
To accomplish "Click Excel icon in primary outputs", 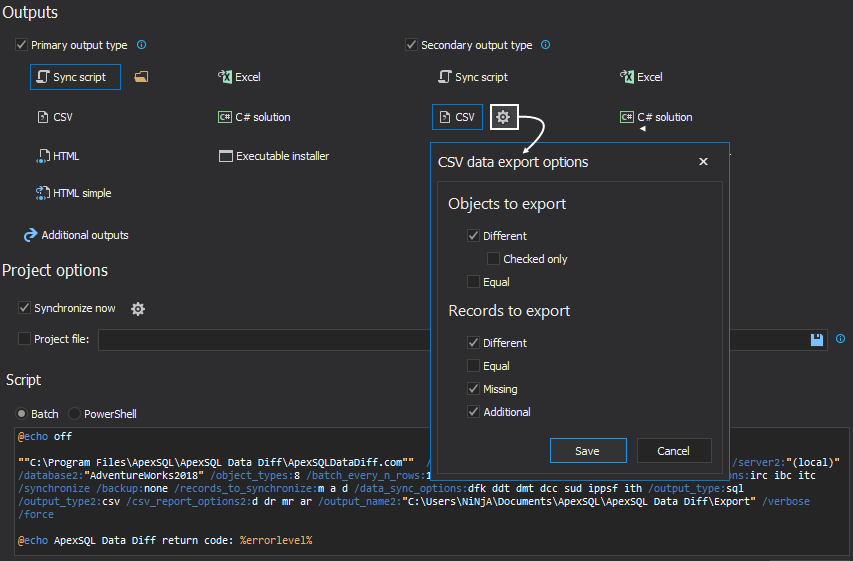I will [x=225, y=77].
